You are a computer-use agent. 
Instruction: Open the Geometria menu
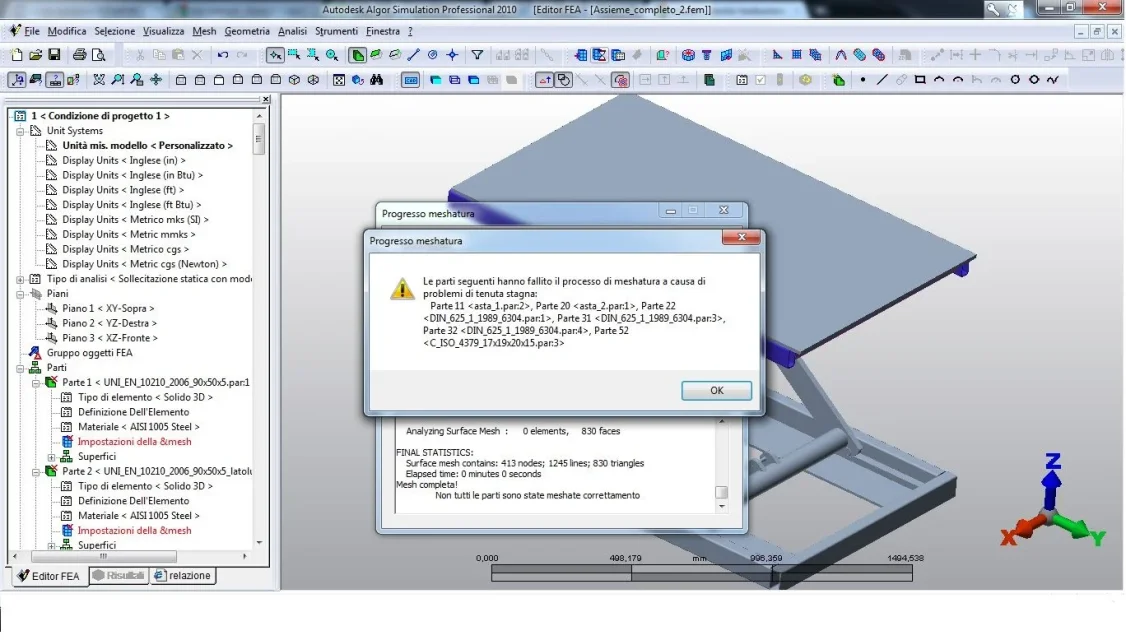tap(247, 31)
